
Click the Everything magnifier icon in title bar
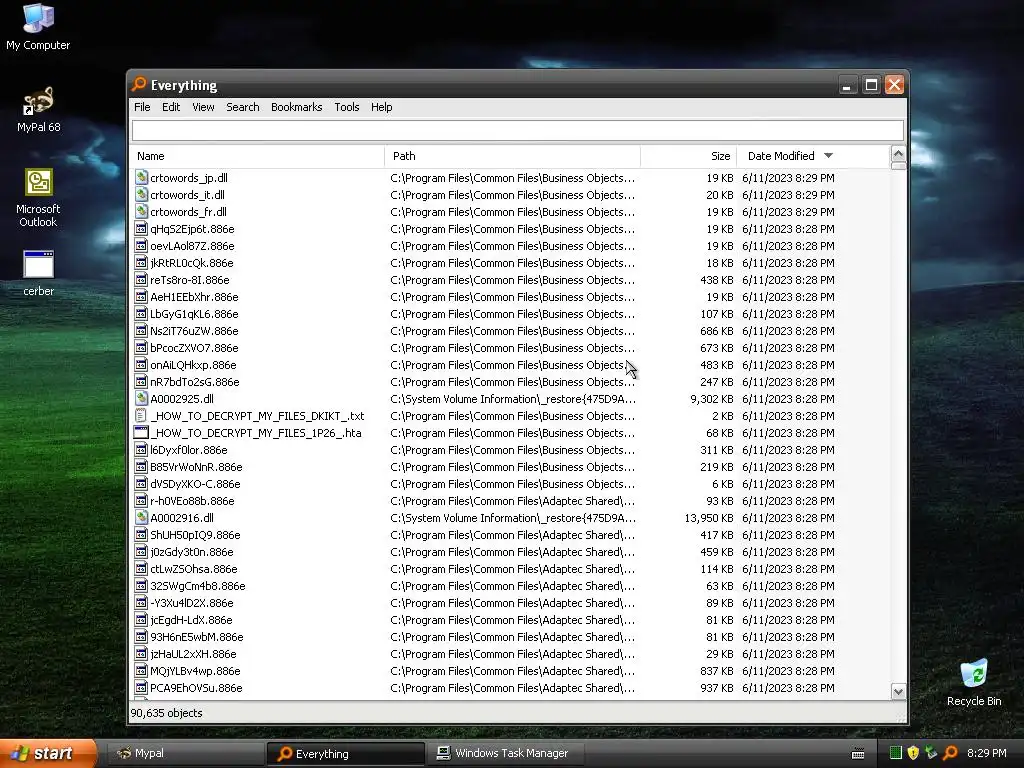[139, 84]
